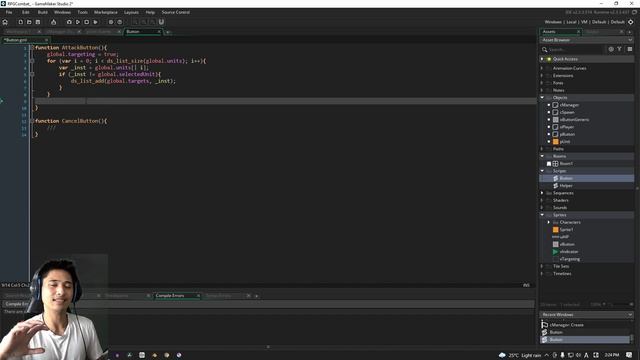Open the Build menu
640x360 pixels.
click(42, 12)
